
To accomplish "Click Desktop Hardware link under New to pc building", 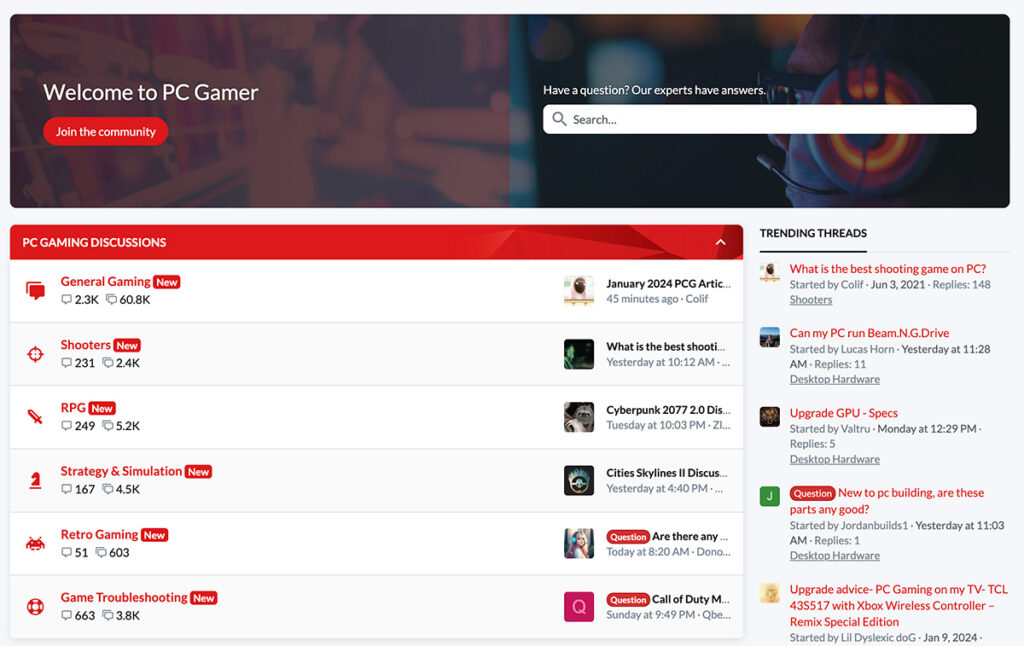I will [x=835, y=556].
